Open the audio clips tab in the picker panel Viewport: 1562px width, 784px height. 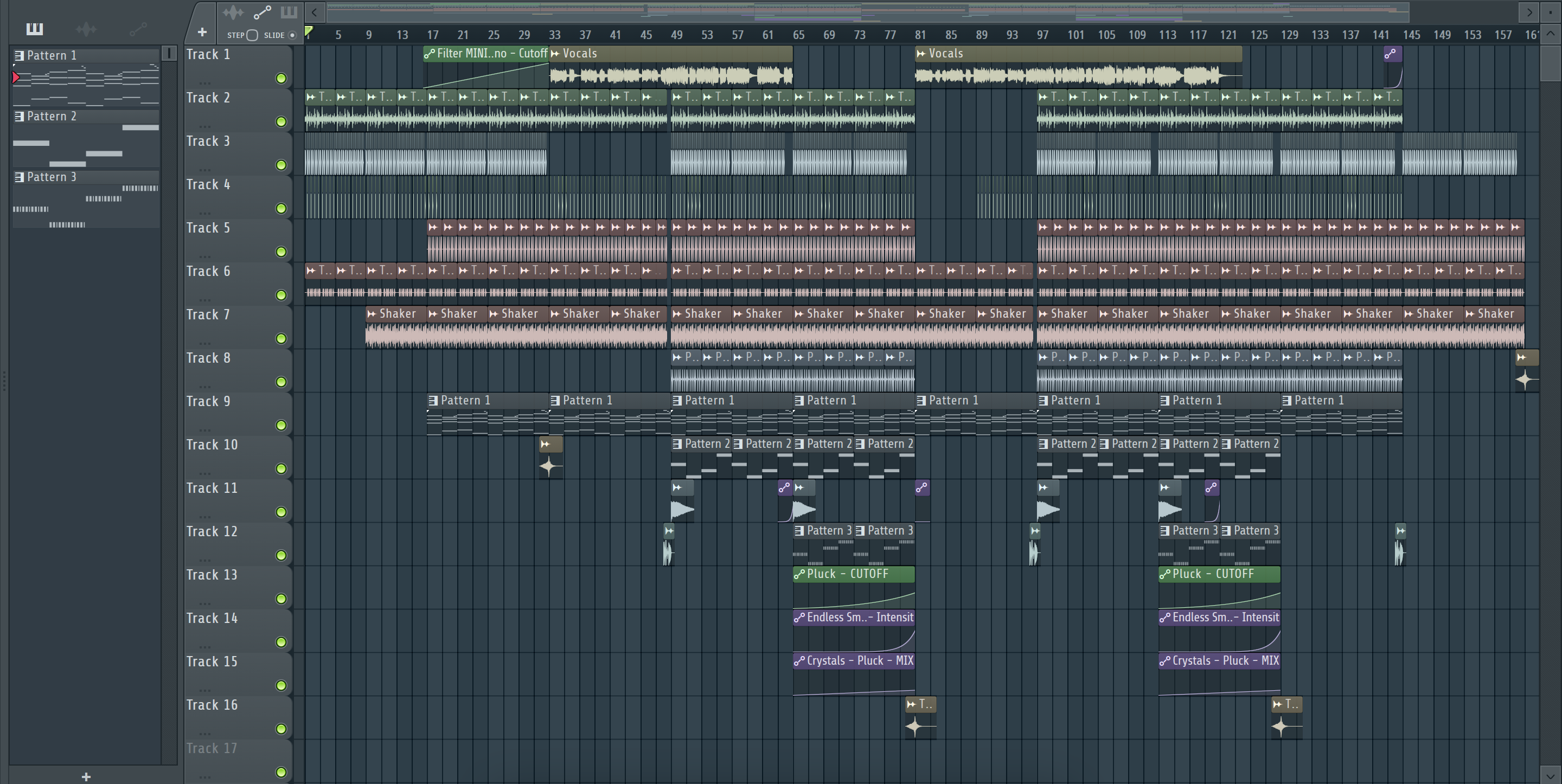coord(86,29)
